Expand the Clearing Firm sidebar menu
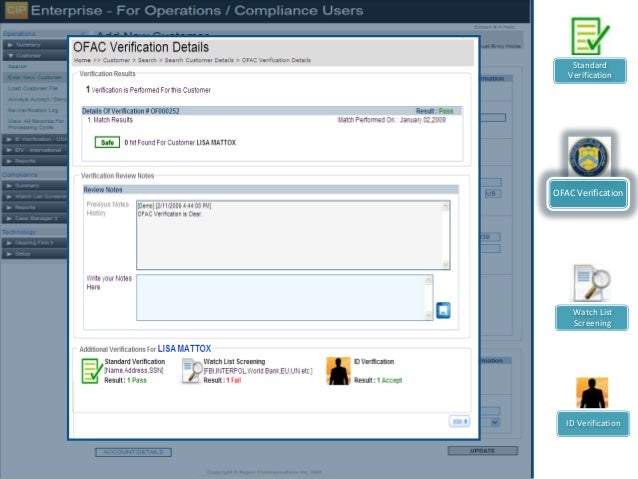This screenshot has width=638, height=479. pyautogui.click(x=34, y=243)
